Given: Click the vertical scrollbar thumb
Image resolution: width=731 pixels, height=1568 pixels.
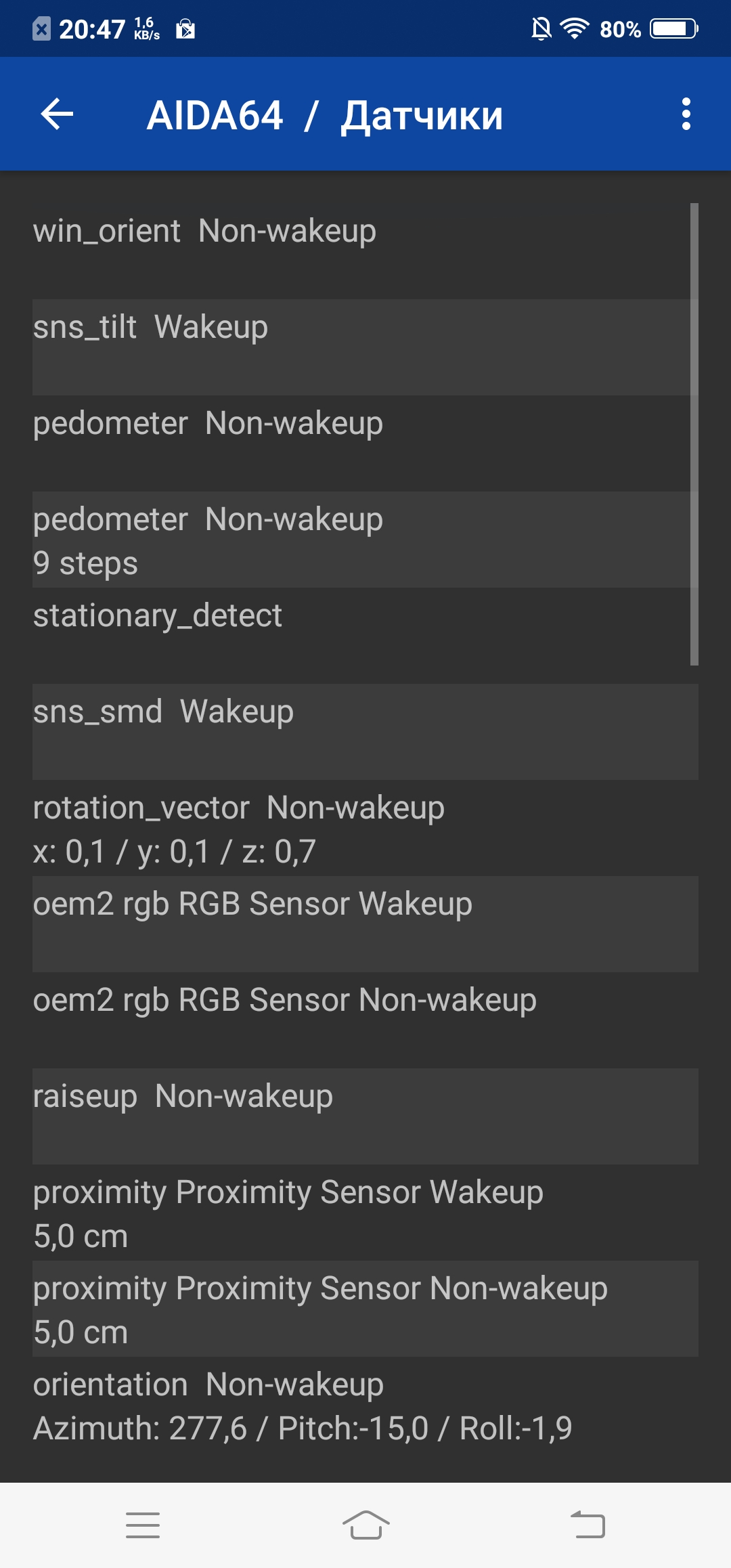Looking at the screenshot, I should click(x=694, y=434).
